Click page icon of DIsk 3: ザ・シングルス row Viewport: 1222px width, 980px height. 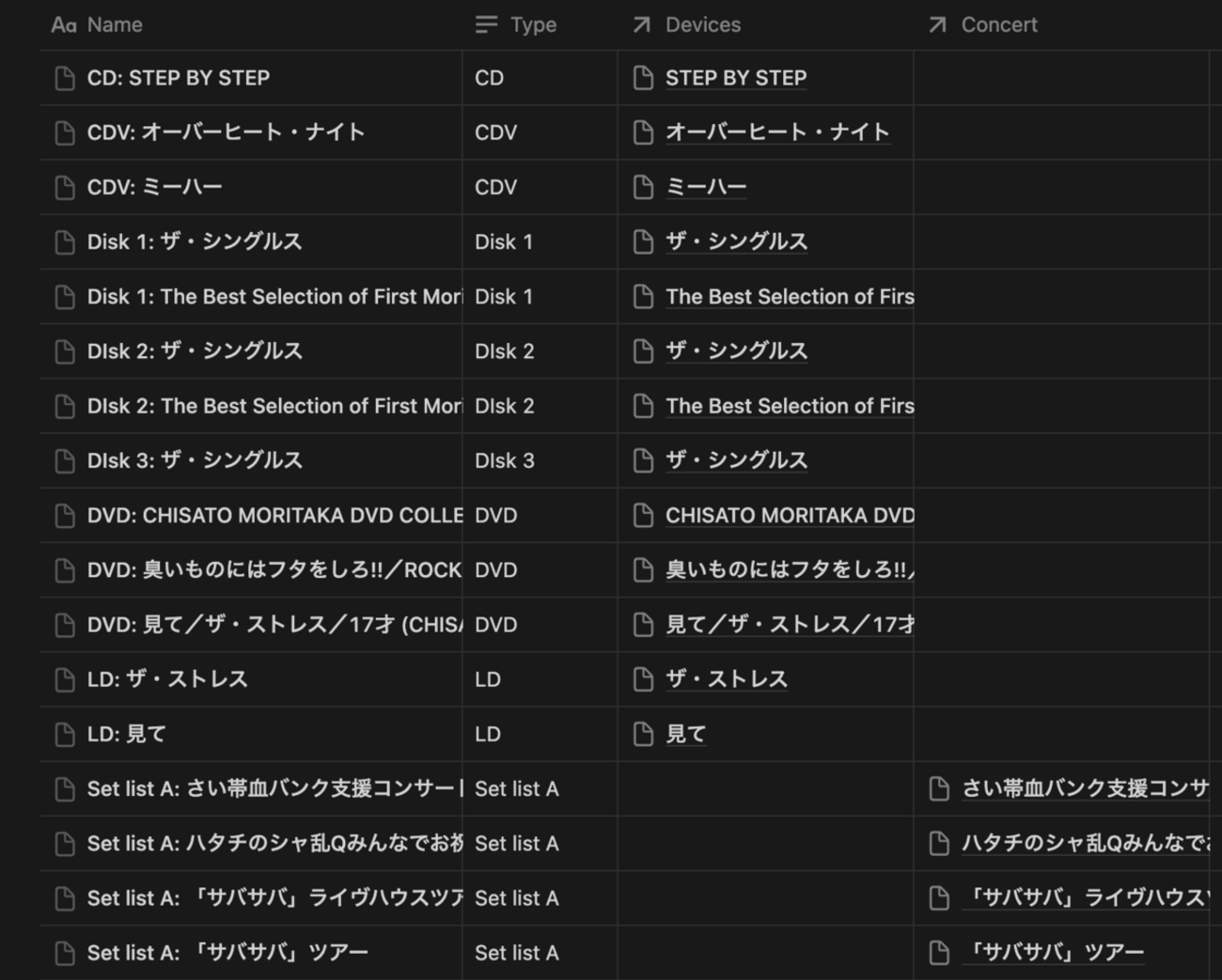pyautogui.click(x=65, y=460)
